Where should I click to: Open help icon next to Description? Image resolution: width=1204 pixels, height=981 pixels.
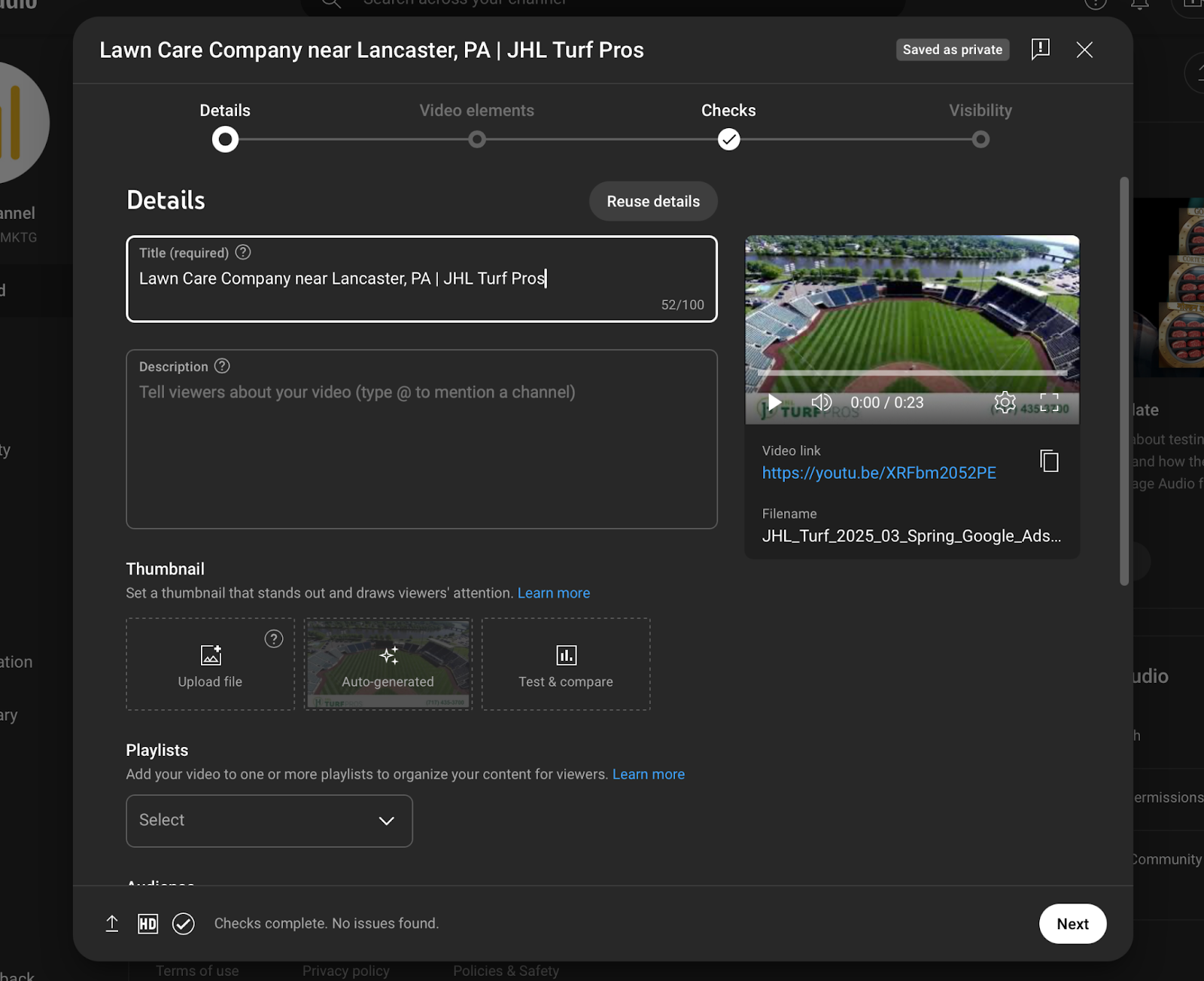[222, 366]
